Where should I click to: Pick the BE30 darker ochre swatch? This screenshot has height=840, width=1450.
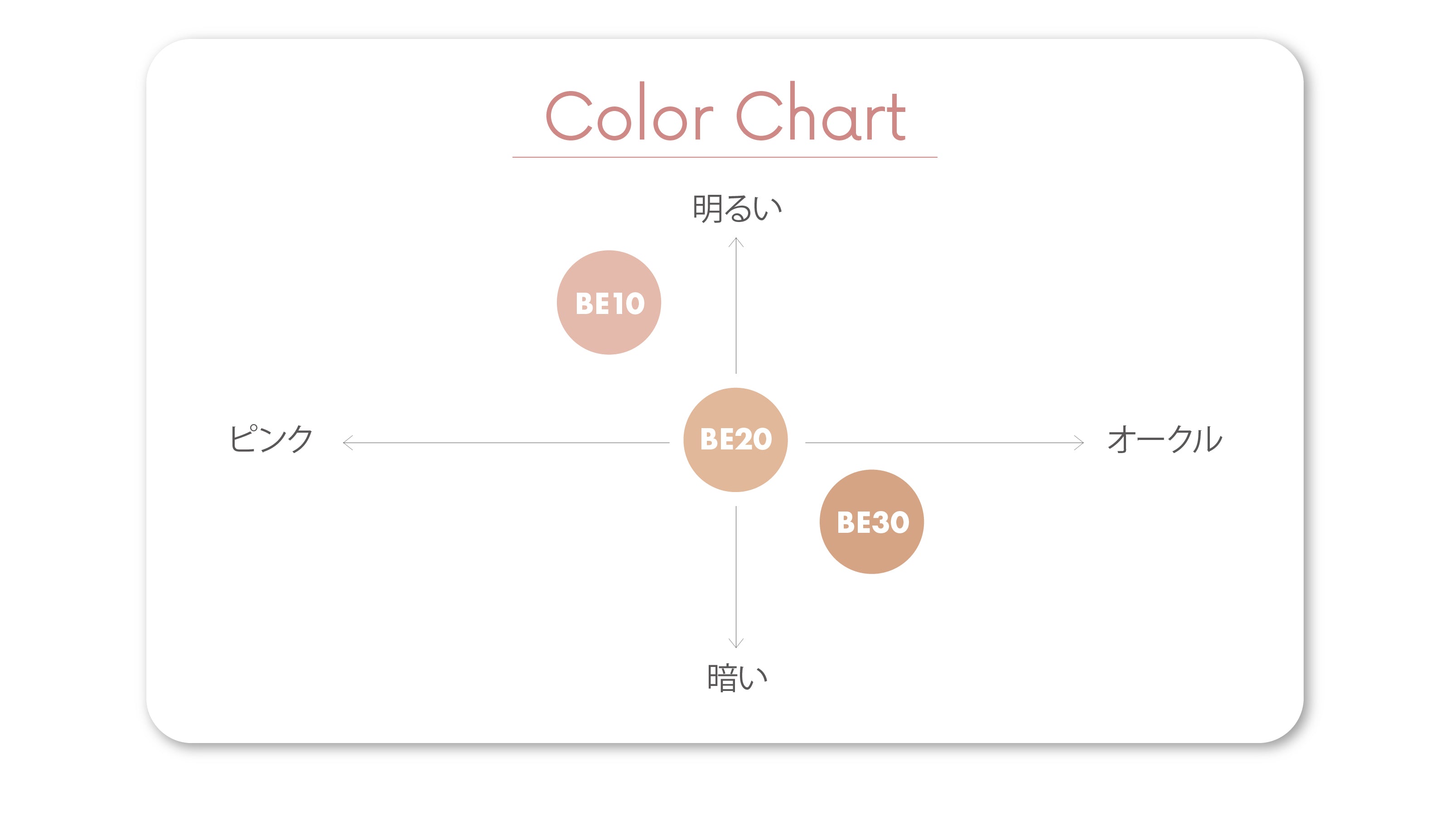[x=872, y=522]
